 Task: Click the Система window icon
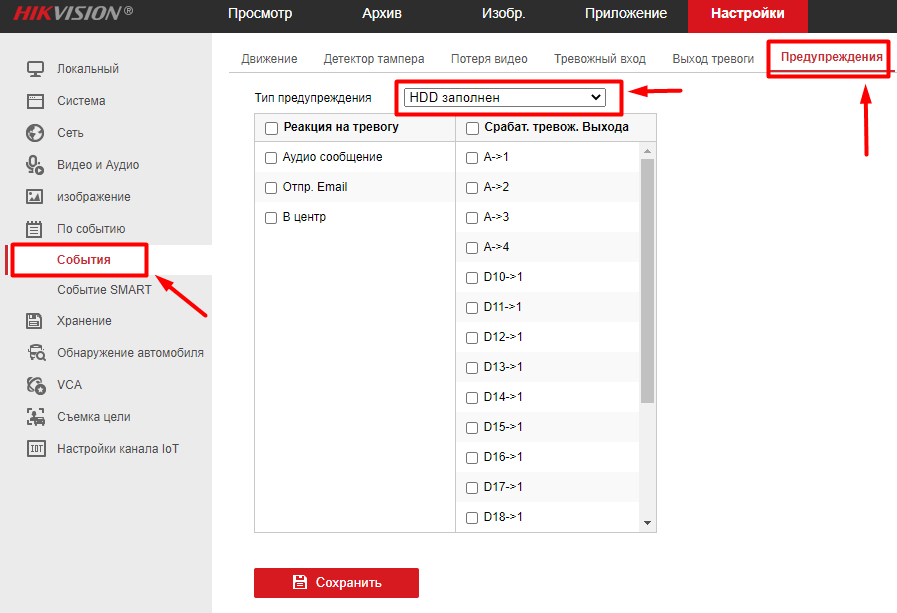pyautogui.click(x=35, y=101)
